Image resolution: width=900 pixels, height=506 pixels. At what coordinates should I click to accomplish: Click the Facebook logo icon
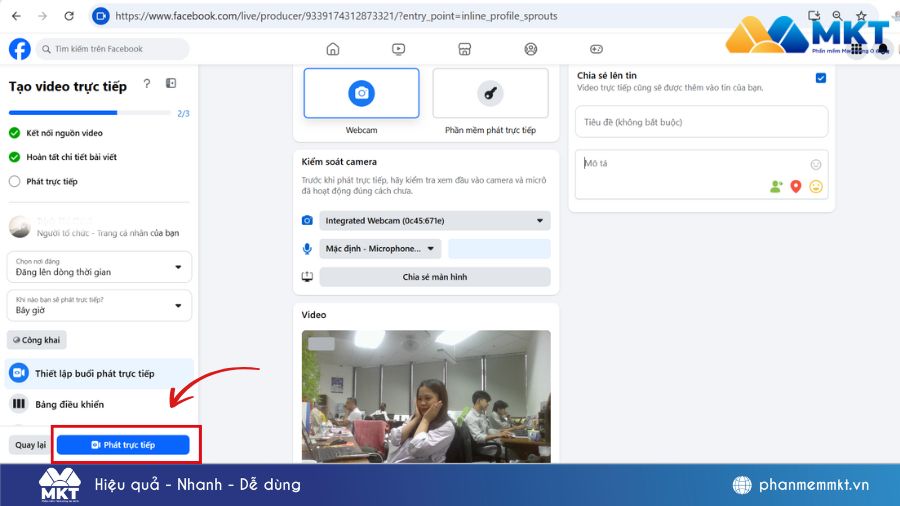click(x=19, y=49)
